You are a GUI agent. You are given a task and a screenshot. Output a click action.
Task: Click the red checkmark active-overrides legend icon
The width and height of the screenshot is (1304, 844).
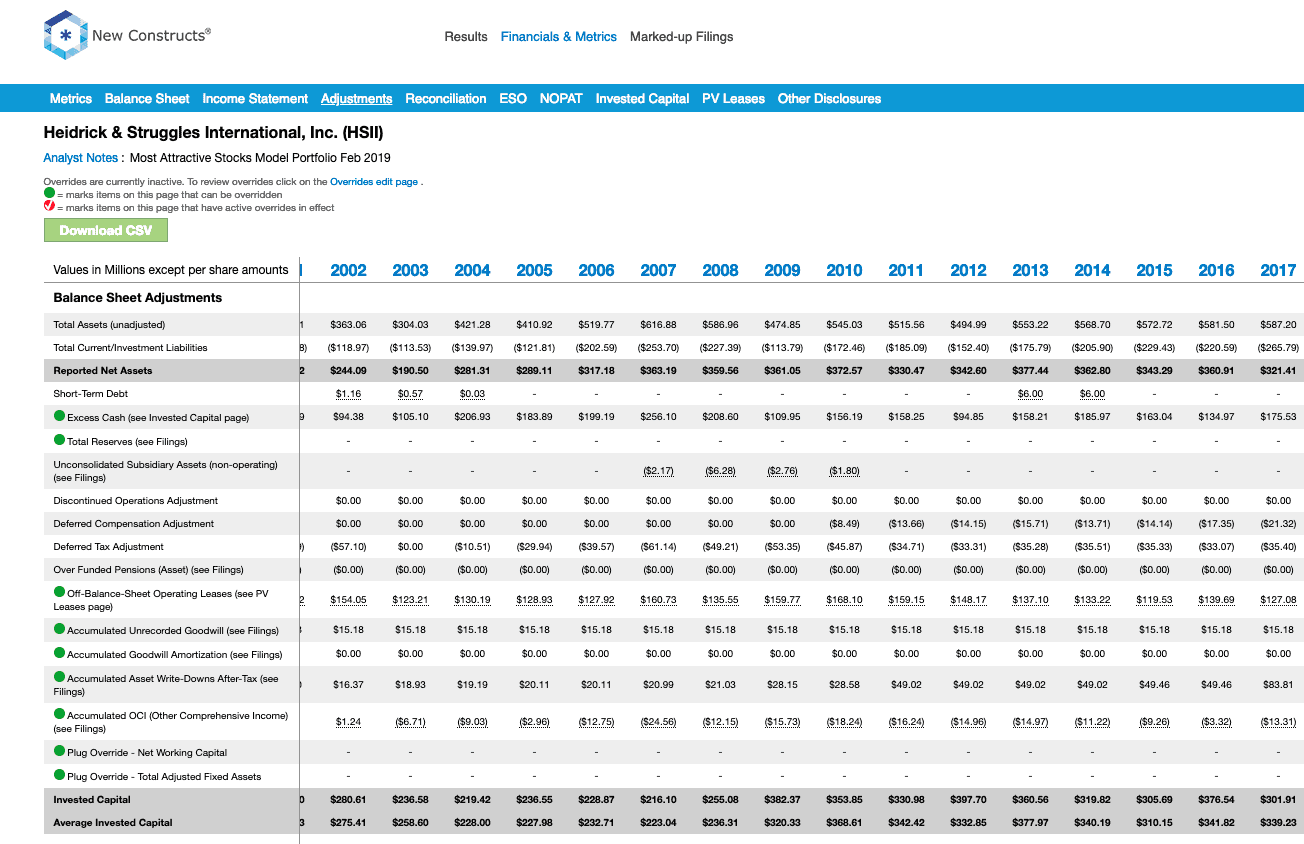(x=49, y=207)
